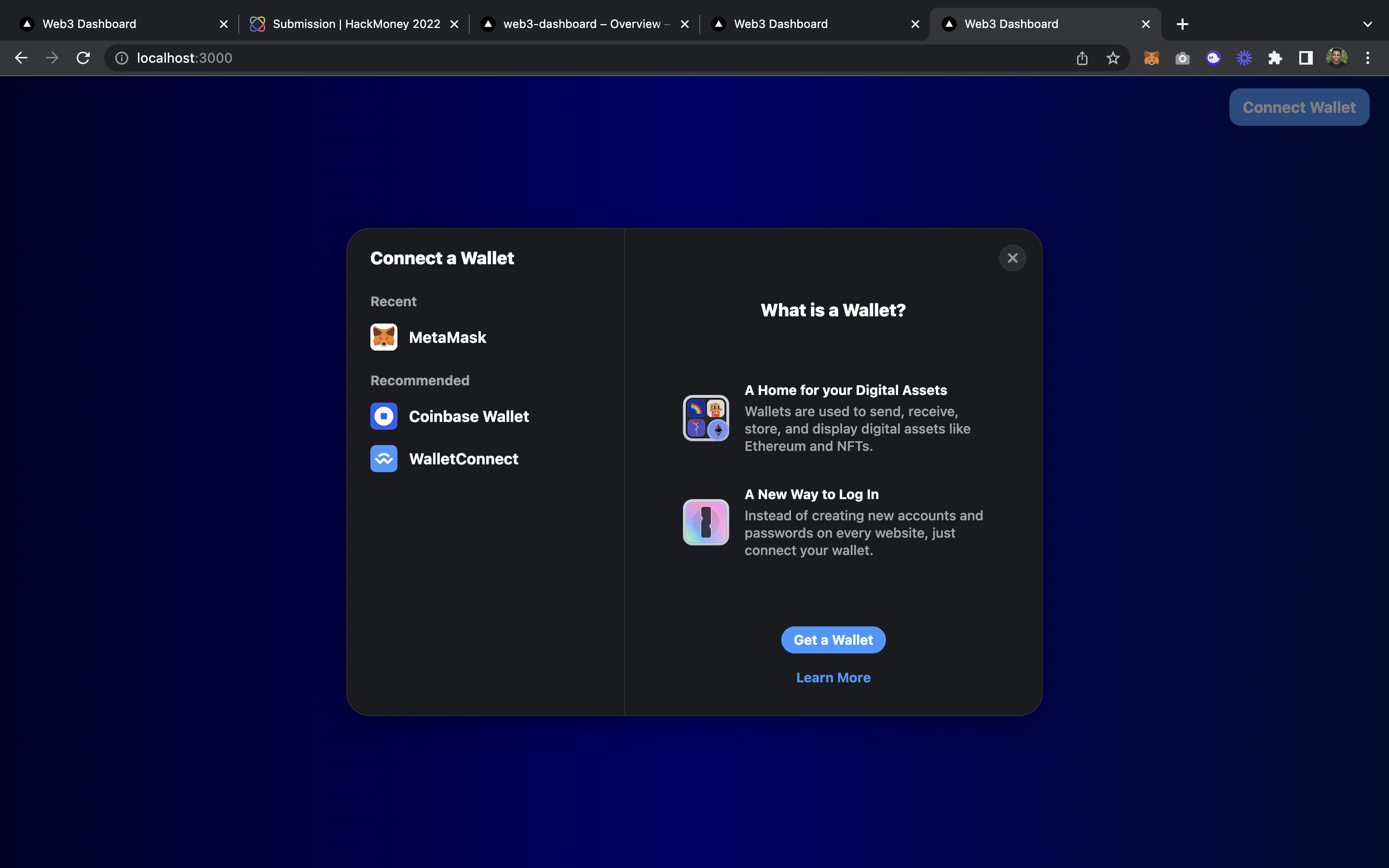
Task: Click the WalletConnect icon
Action: coord(383,458)
